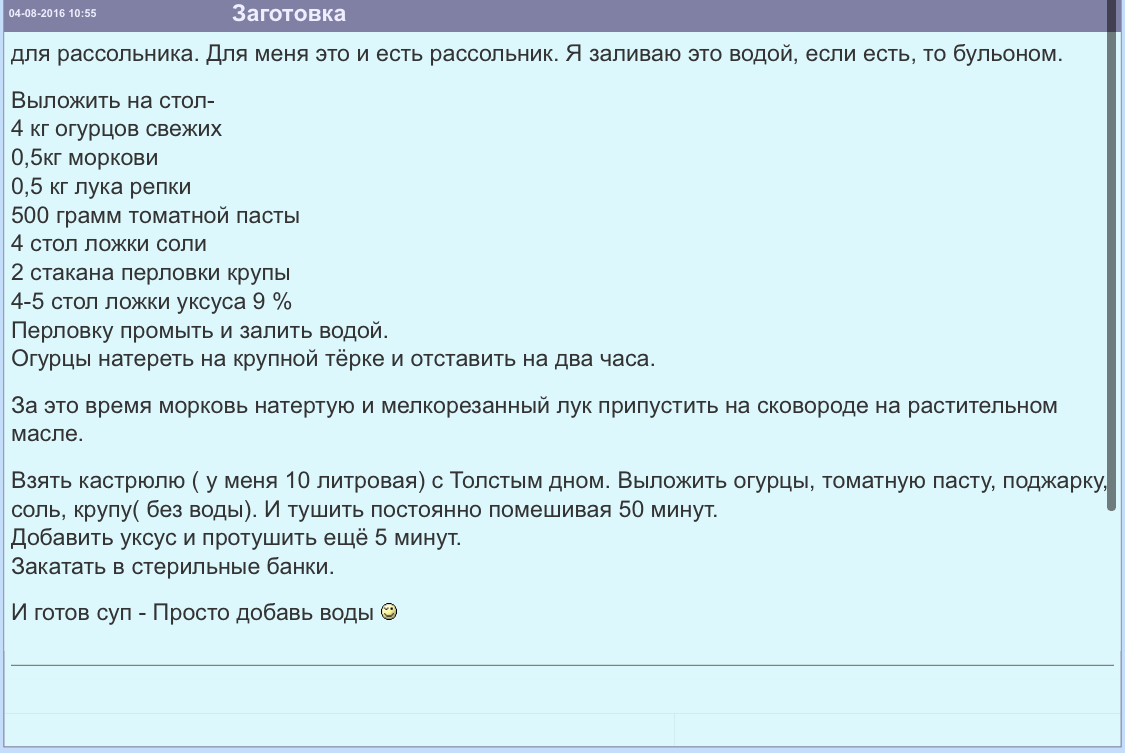Click the paragraph starting "За это время морковь"
The width and height of the screenshot is (1125, 753).
tap(535, 420)
